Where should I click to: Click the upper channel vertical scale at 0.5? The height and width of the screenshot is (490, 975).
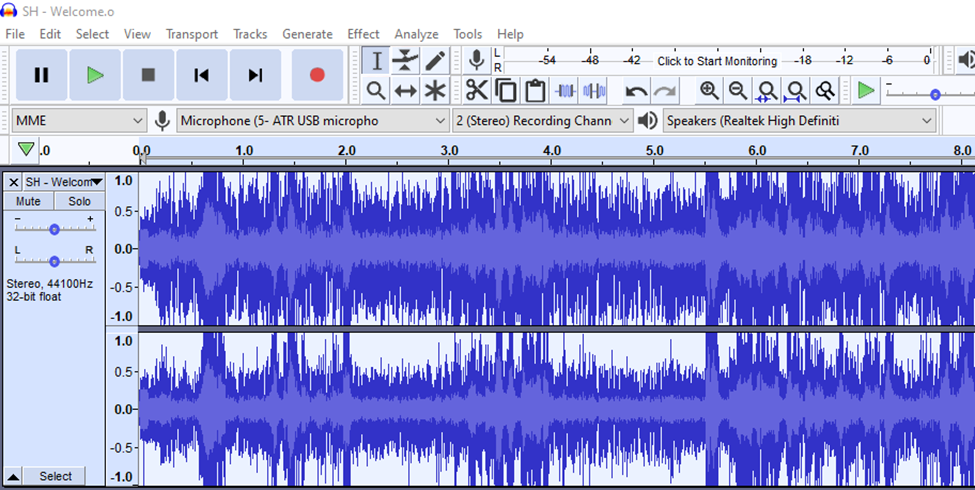123,212
